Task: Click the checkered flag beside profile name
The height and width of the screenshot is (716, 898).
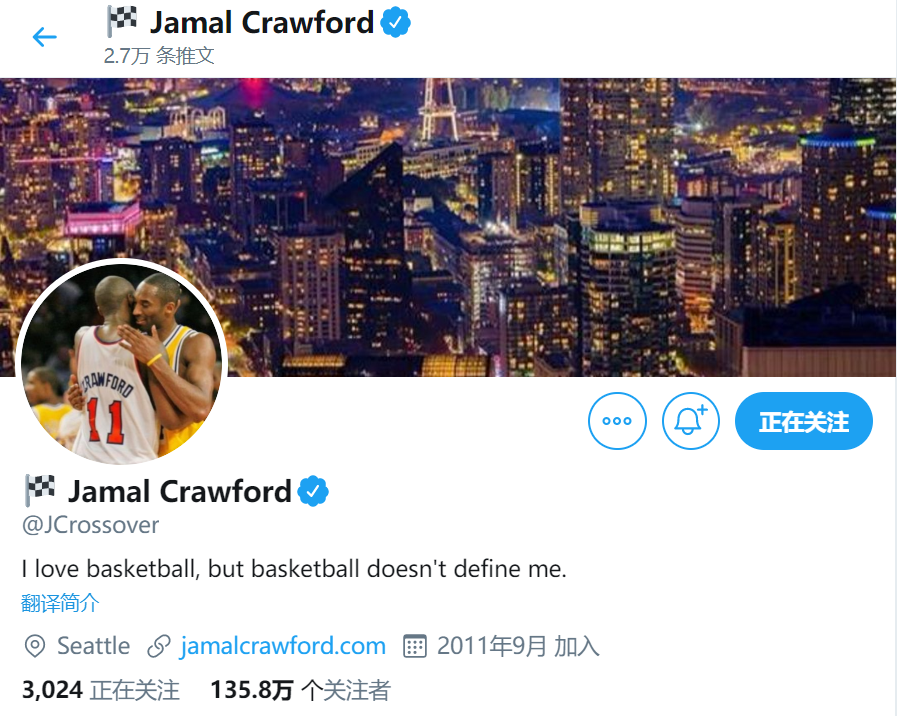Action: (x=40, y=490)
